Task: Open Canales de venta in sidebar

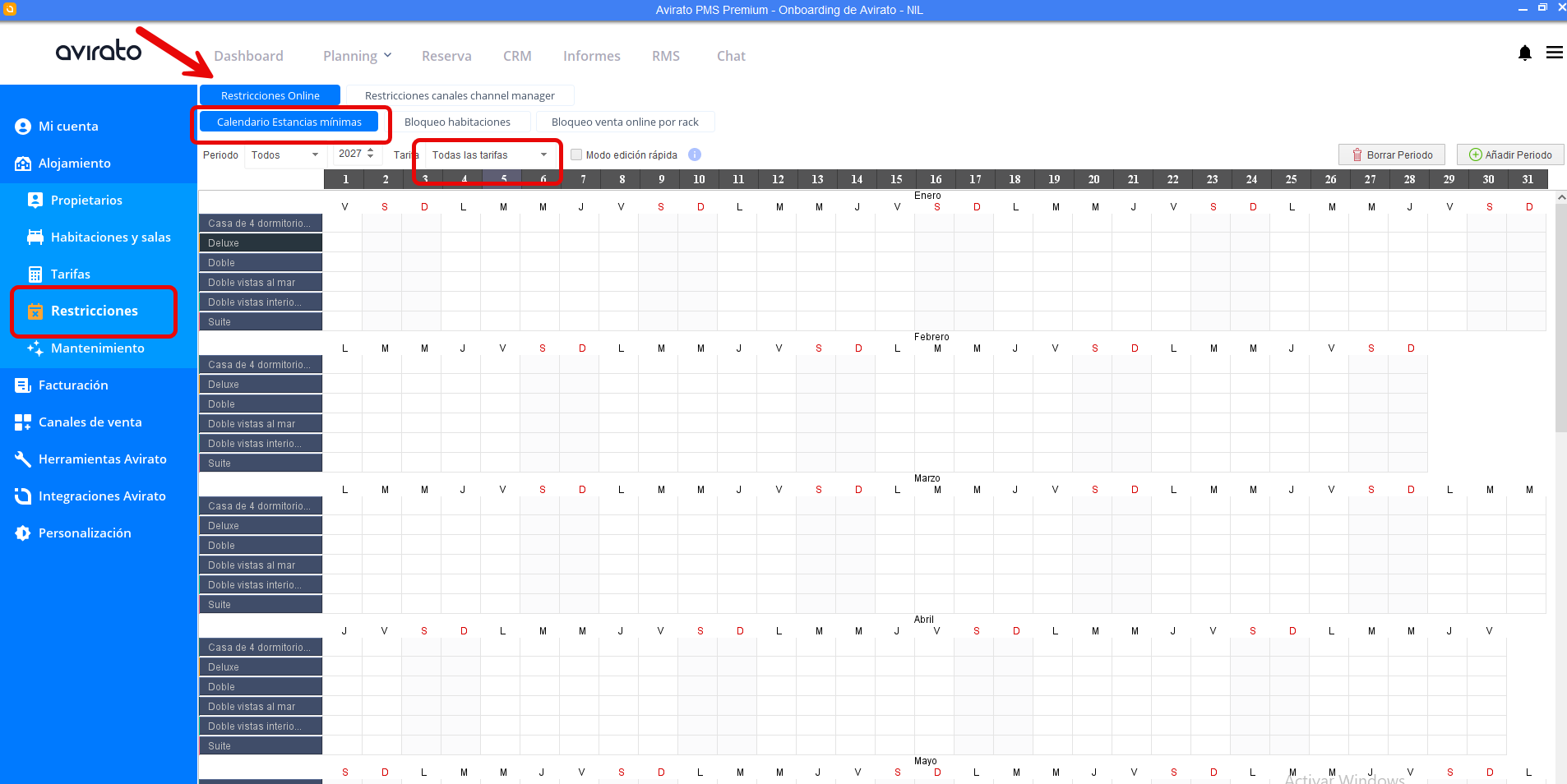Action: 90,422
